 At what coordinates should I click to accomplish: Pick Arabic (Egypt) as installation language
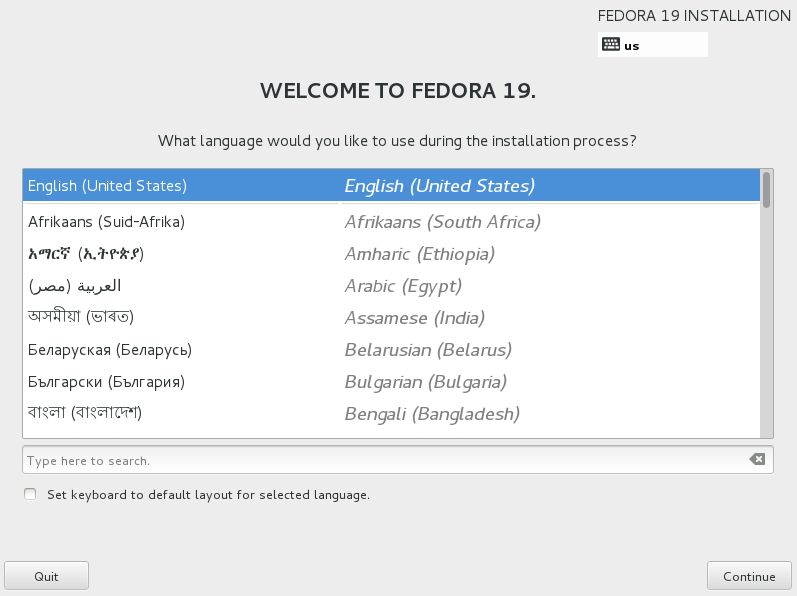point(391,286)
